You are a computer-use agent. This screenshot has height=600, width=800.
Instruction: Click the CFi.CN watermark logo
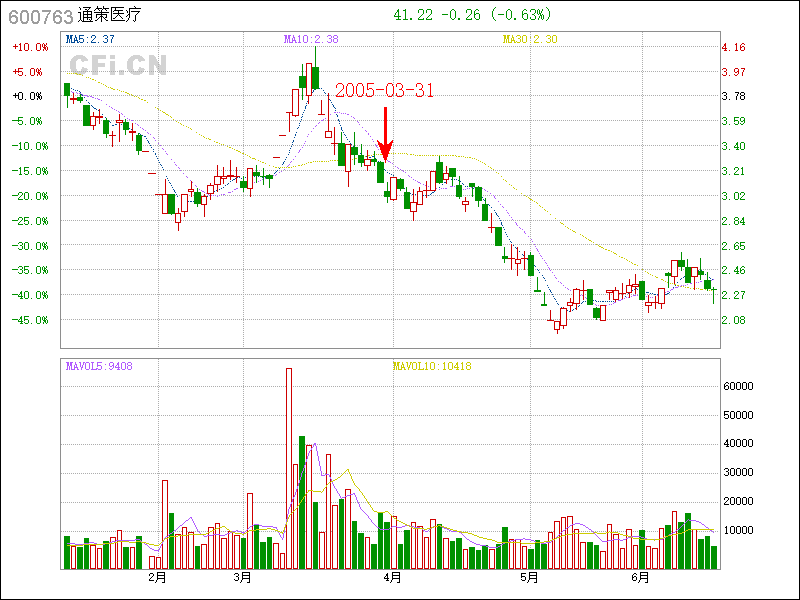118,65
